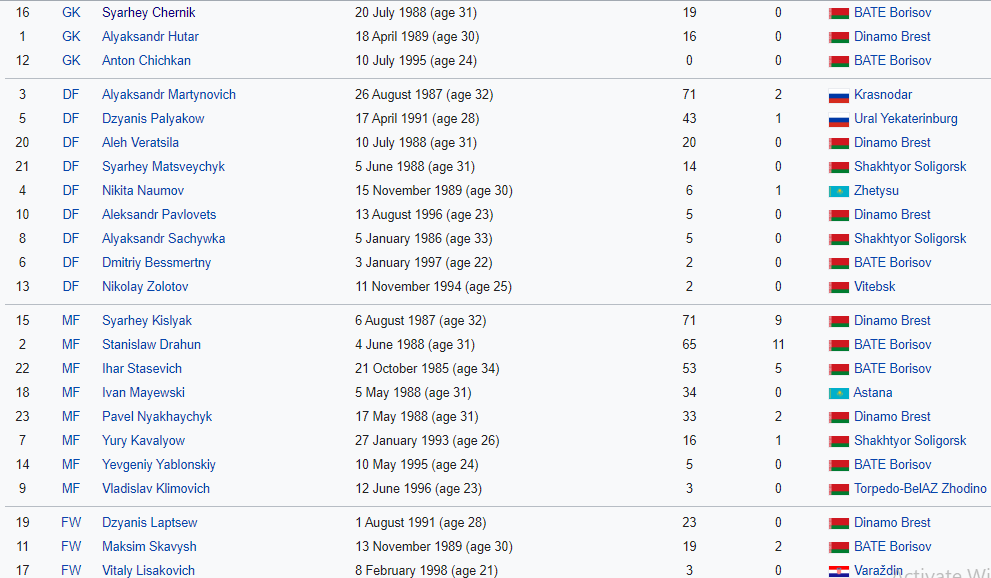Click MF position link for Ivan Mayewski
991x578 pixels.
pos(71,393)
